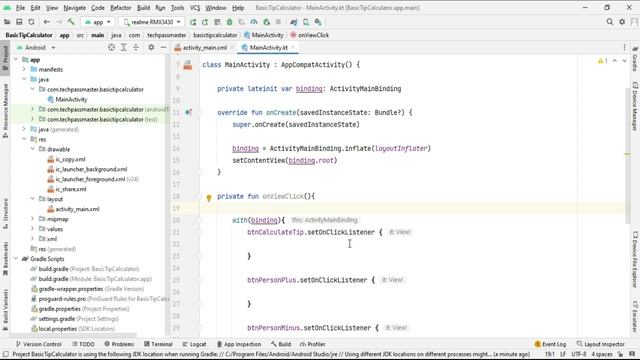Click the override gutter icon at line 11
Image resolution: width=640 pixels, height=360 pixels.
coord(188,112)
